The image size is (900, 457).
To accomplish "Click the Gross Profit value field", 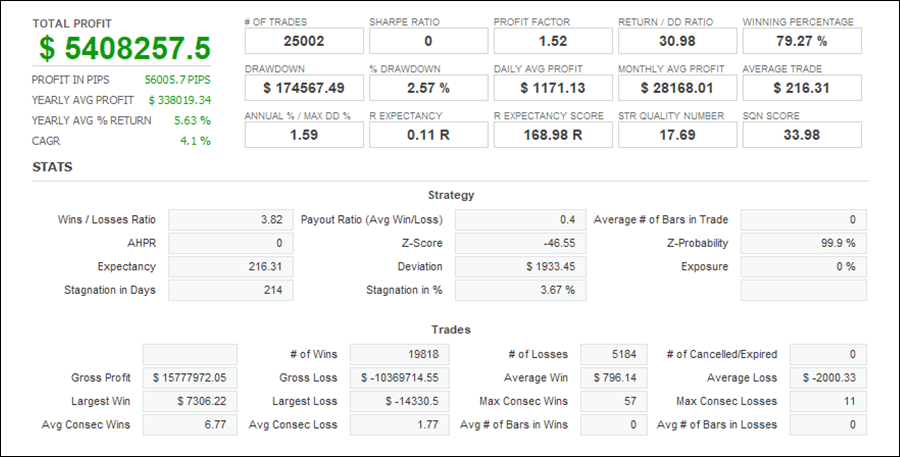I will tap(190, 378).
